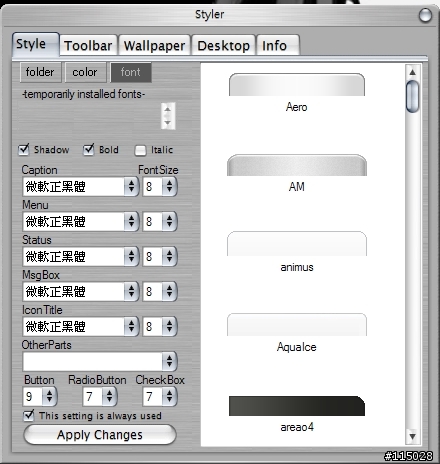Select the color sub-tab

click(x=85, y=72)
